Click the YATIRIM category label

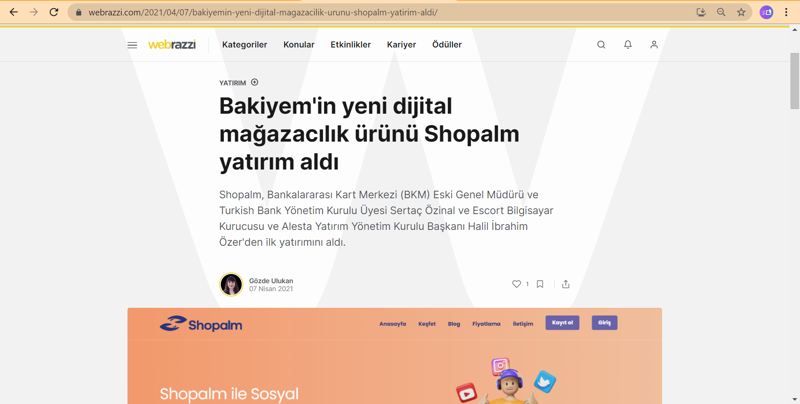tap(232, 83)
